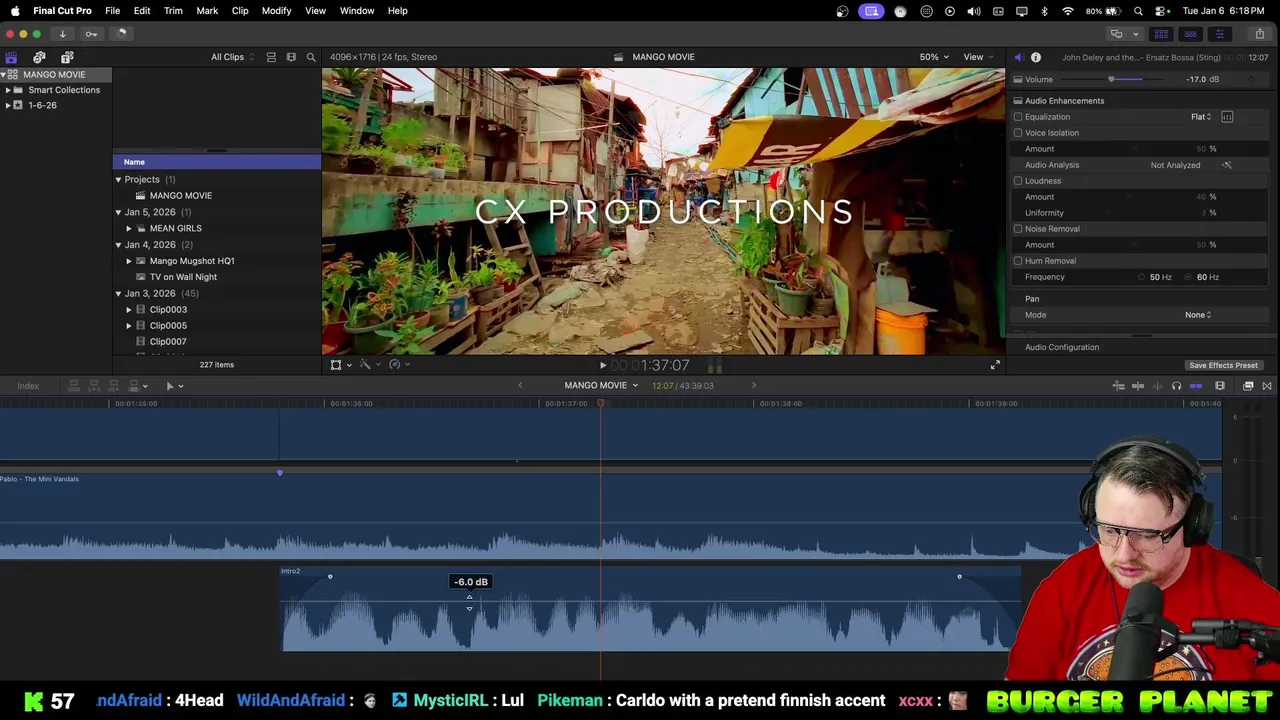Click the Audio Analysis magic wand icon
The image size is (1280, 720).
[1227, 165]
